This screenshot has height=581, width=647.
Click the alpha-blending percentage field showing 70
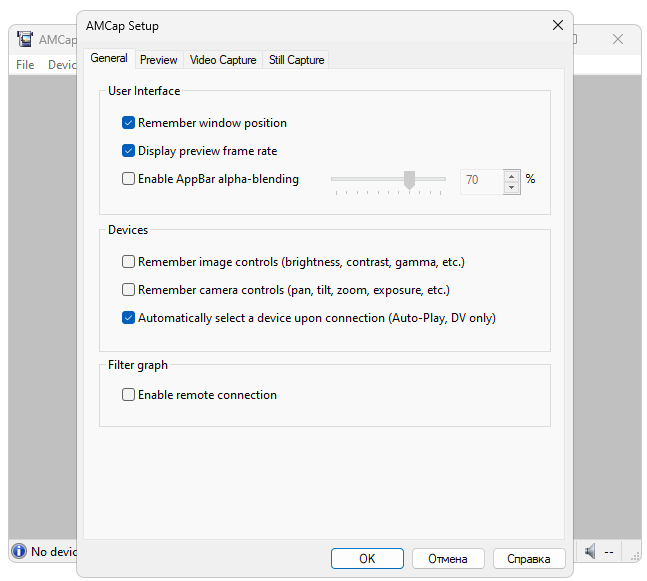(482, 180)
